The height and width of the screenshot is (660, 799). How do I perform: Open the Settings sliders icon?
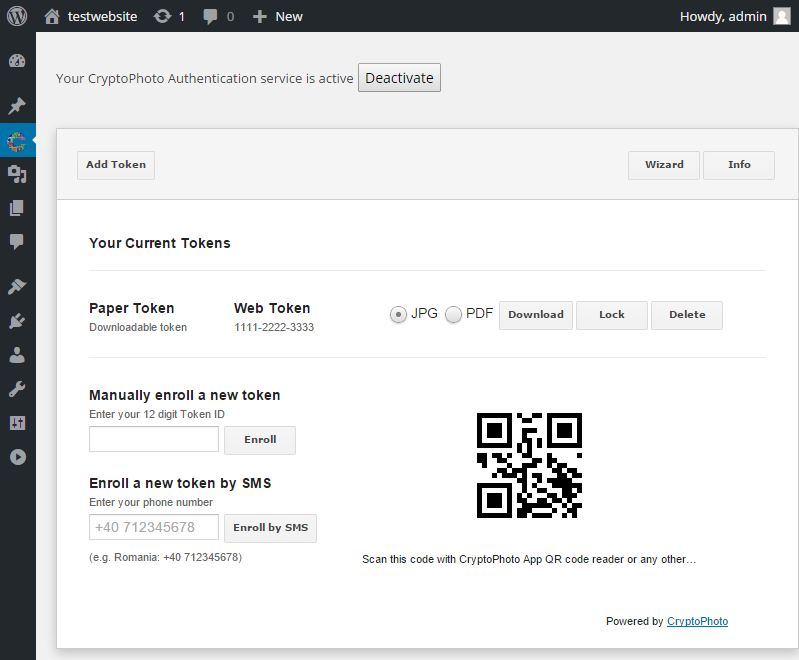pyautogui.click(x=17, y=423)
